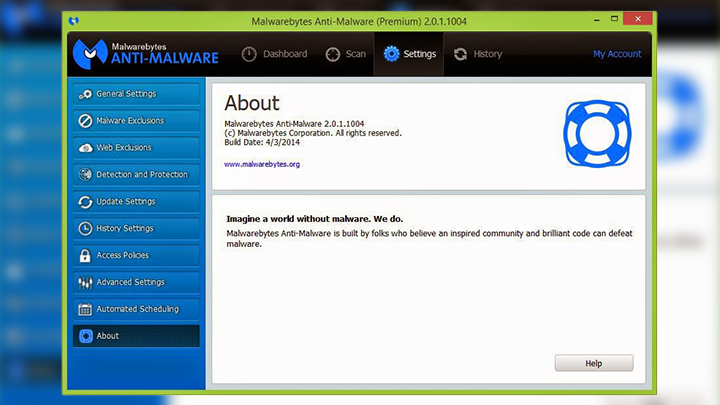Select Advanced Settings section

136,282
